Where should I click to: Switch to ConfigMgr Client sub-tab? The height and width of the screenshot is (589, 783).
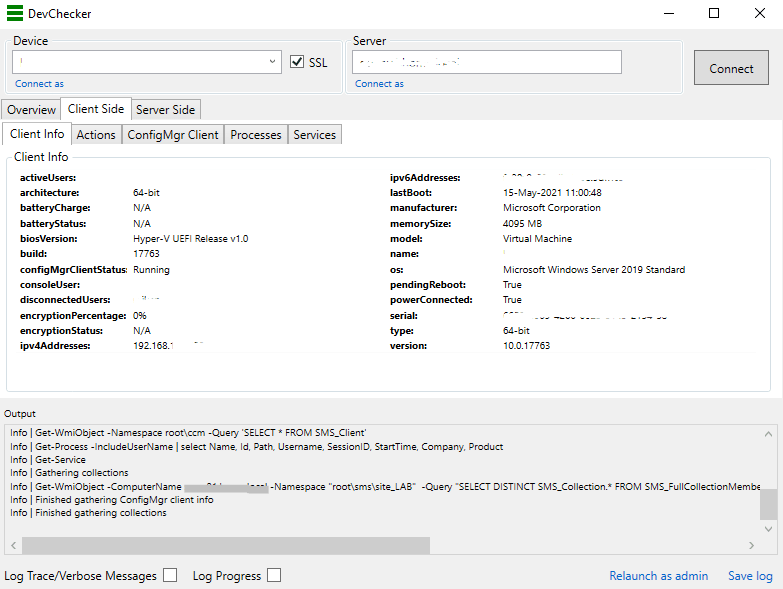[x=173, y=135]
